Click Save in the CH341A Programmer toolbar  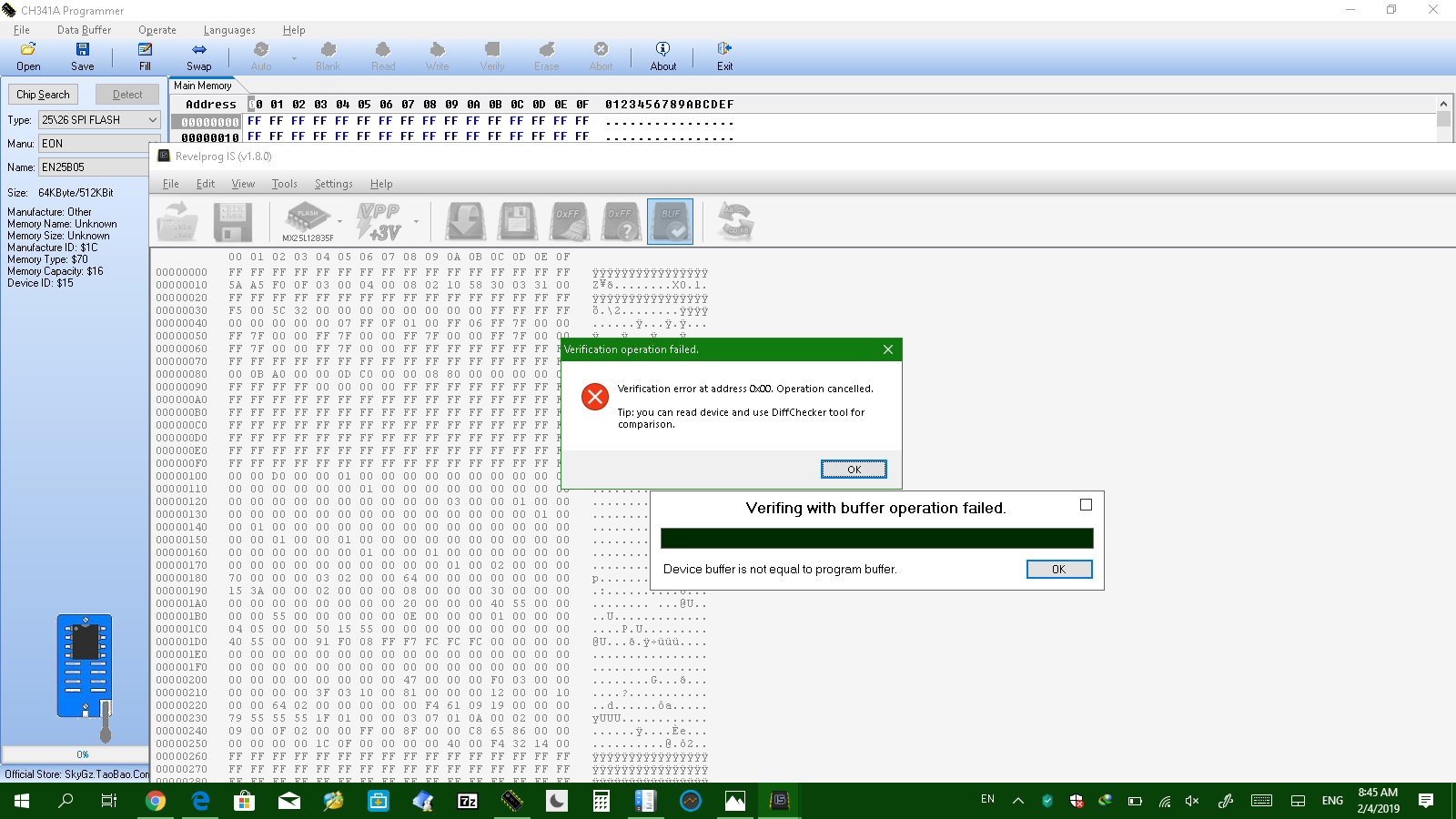83,56
